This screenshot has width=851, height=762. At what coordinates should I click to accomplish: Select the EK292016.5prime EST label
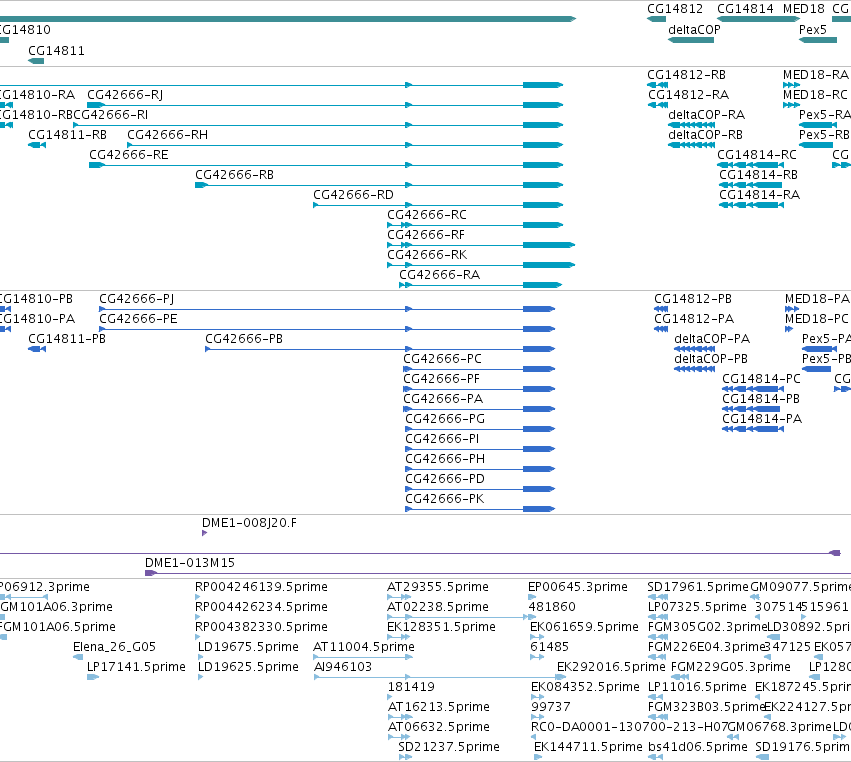(x=611, y=667)
